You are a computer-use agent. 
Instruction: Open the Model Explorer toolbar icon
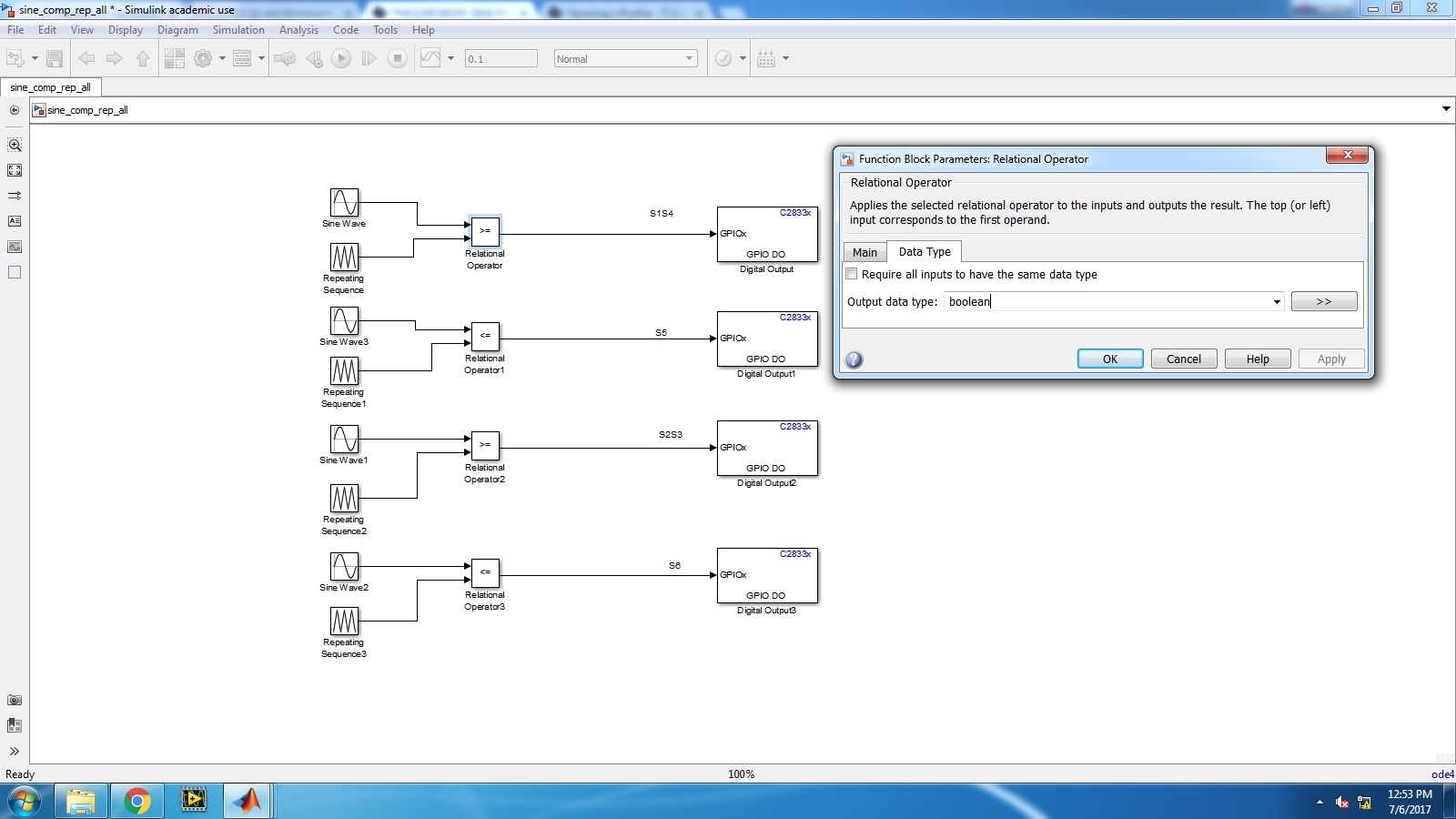point(242,58)
